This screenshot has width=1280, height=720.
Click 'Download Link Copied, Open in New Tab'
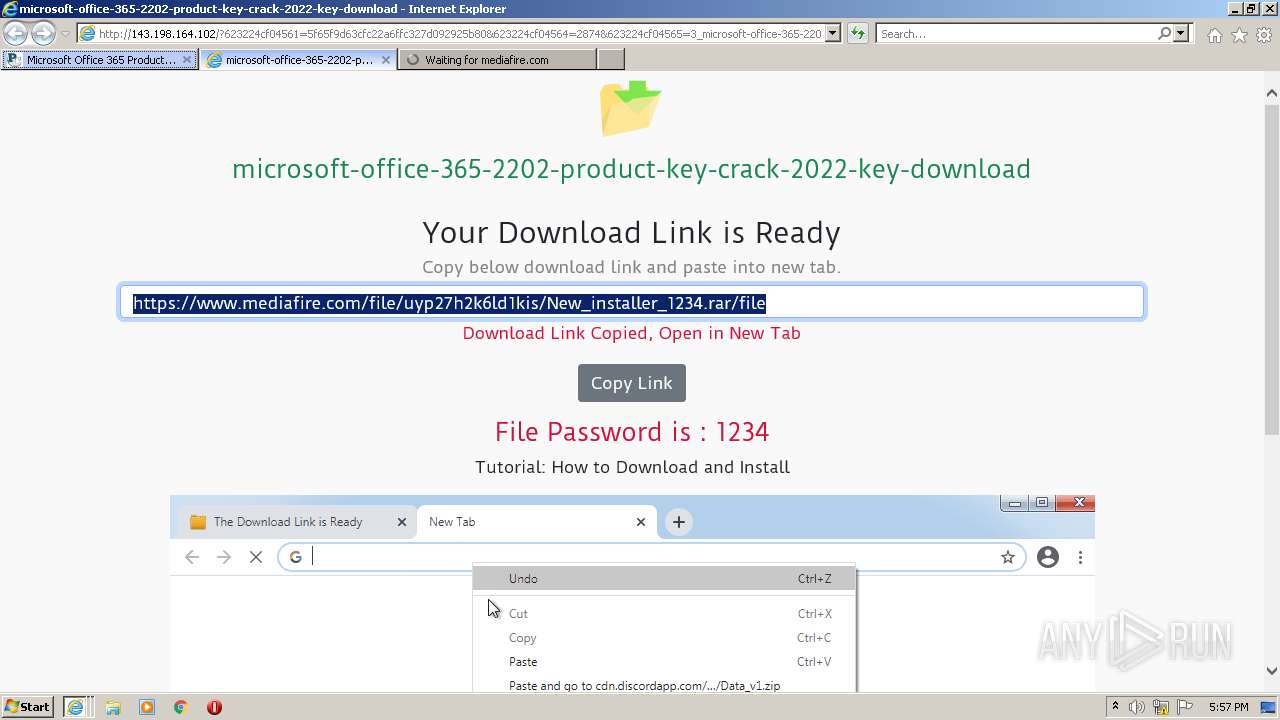(631, 333)
